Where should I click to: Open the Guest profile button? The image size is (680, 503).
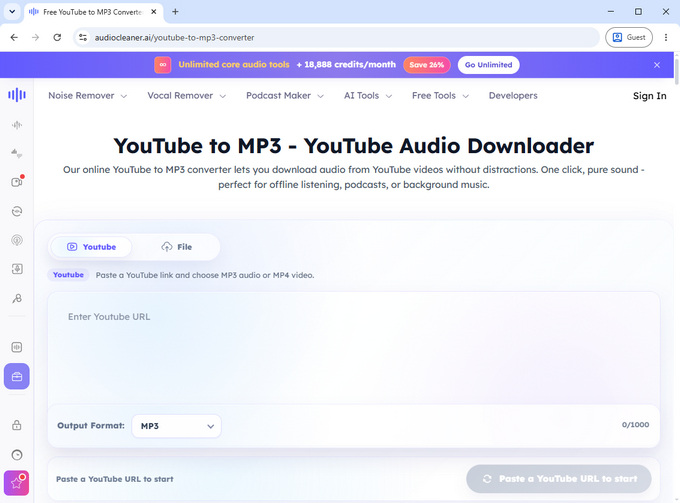tap(629, 37)
